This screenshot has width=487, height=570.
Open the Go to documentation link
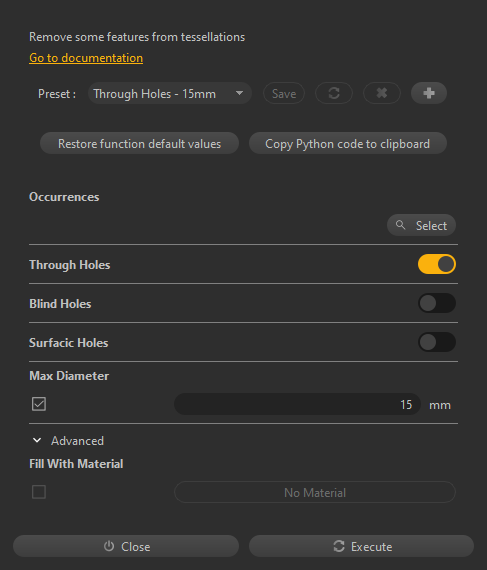point(86,58)
